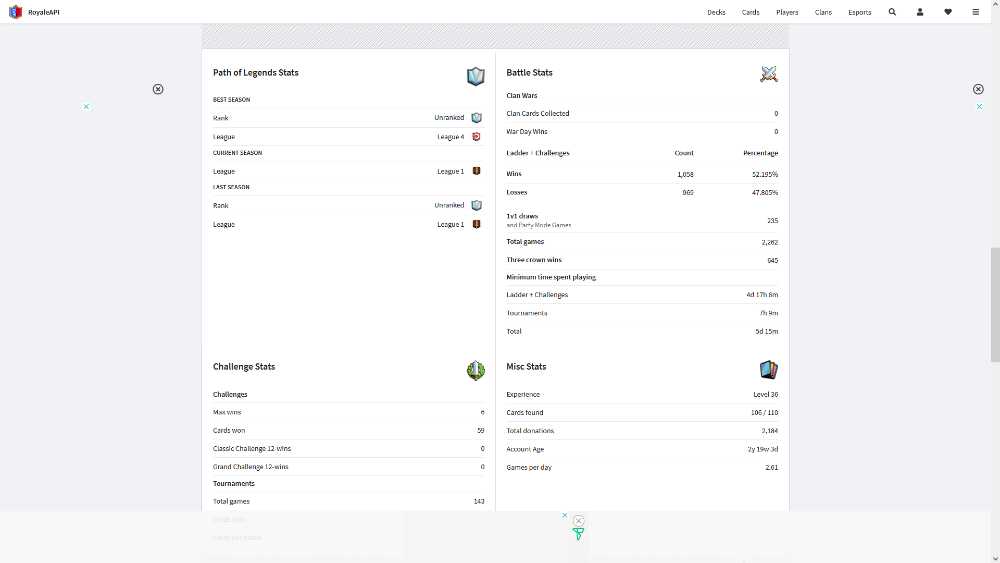Dismiss left ad using small blue X
Image resolution: width=1000 pixels, height=563 pixels.
86,106
